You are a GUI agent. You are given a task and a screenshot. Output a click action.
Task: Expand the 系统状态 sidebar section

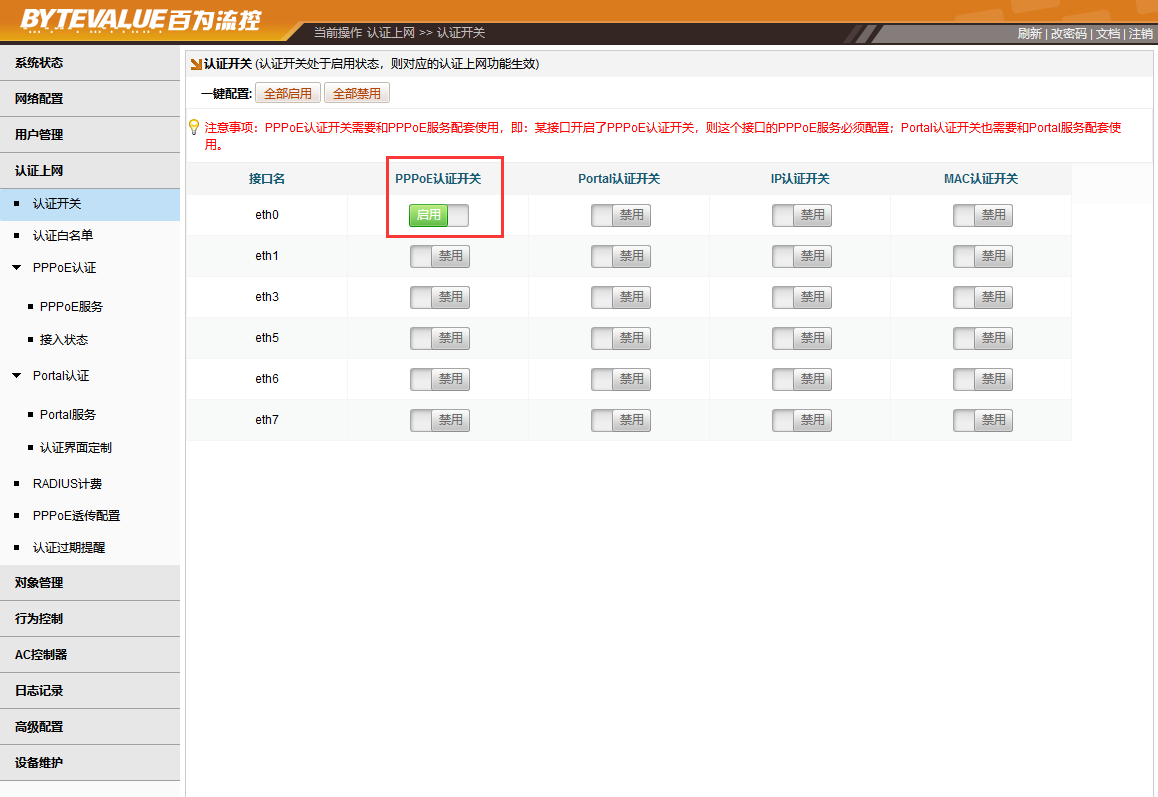point(39,63)
